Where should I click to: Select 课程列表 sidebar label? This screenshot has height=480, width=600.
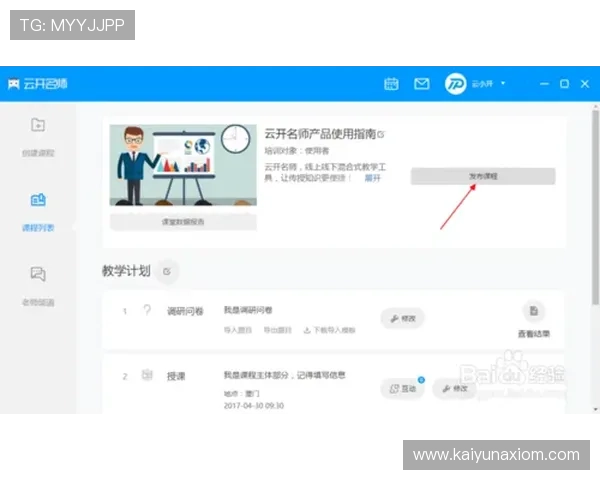tap(38, 228)
